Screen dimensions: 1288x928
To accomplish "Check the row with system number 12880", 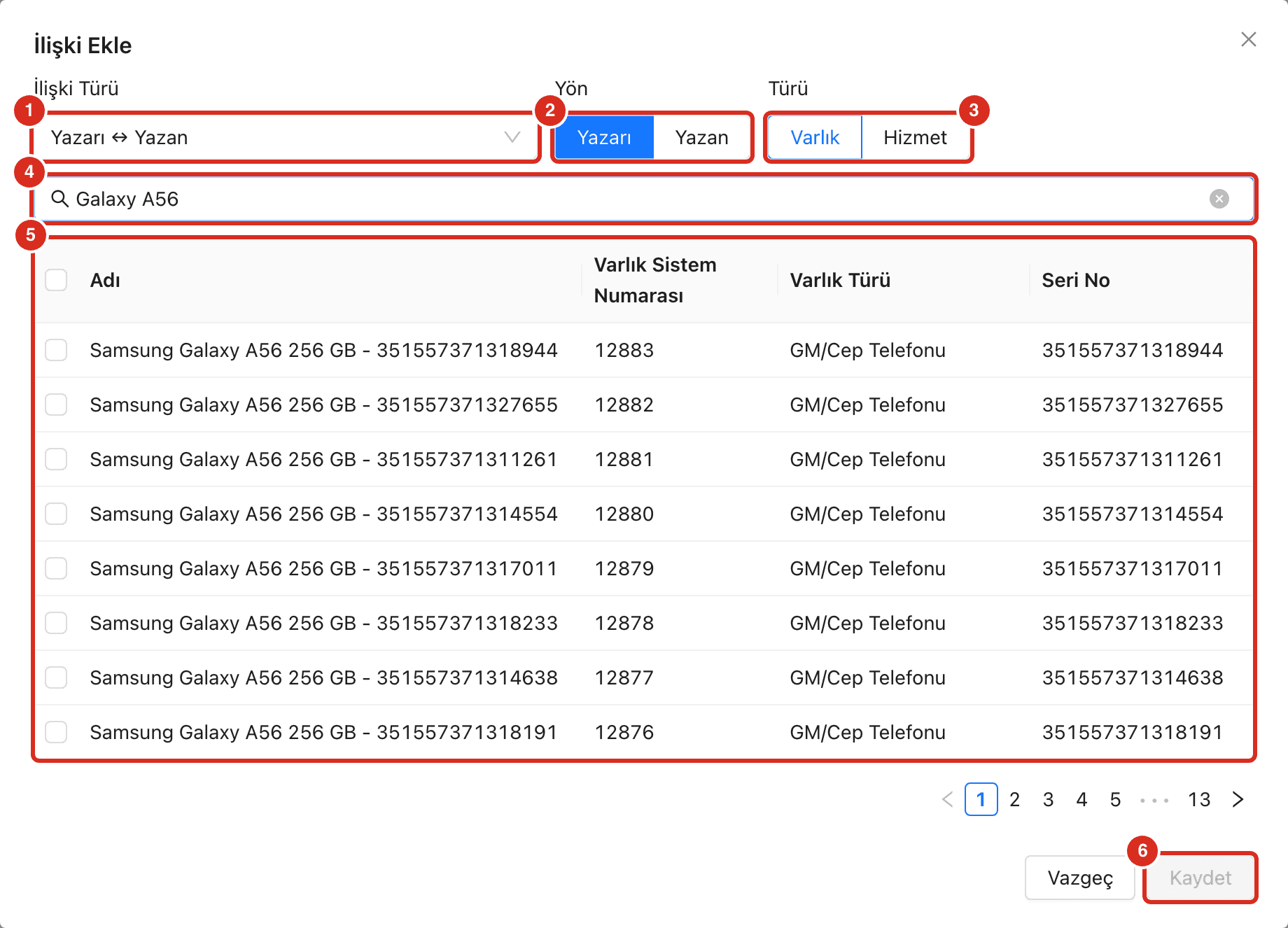I will click(x=56, y=514).
